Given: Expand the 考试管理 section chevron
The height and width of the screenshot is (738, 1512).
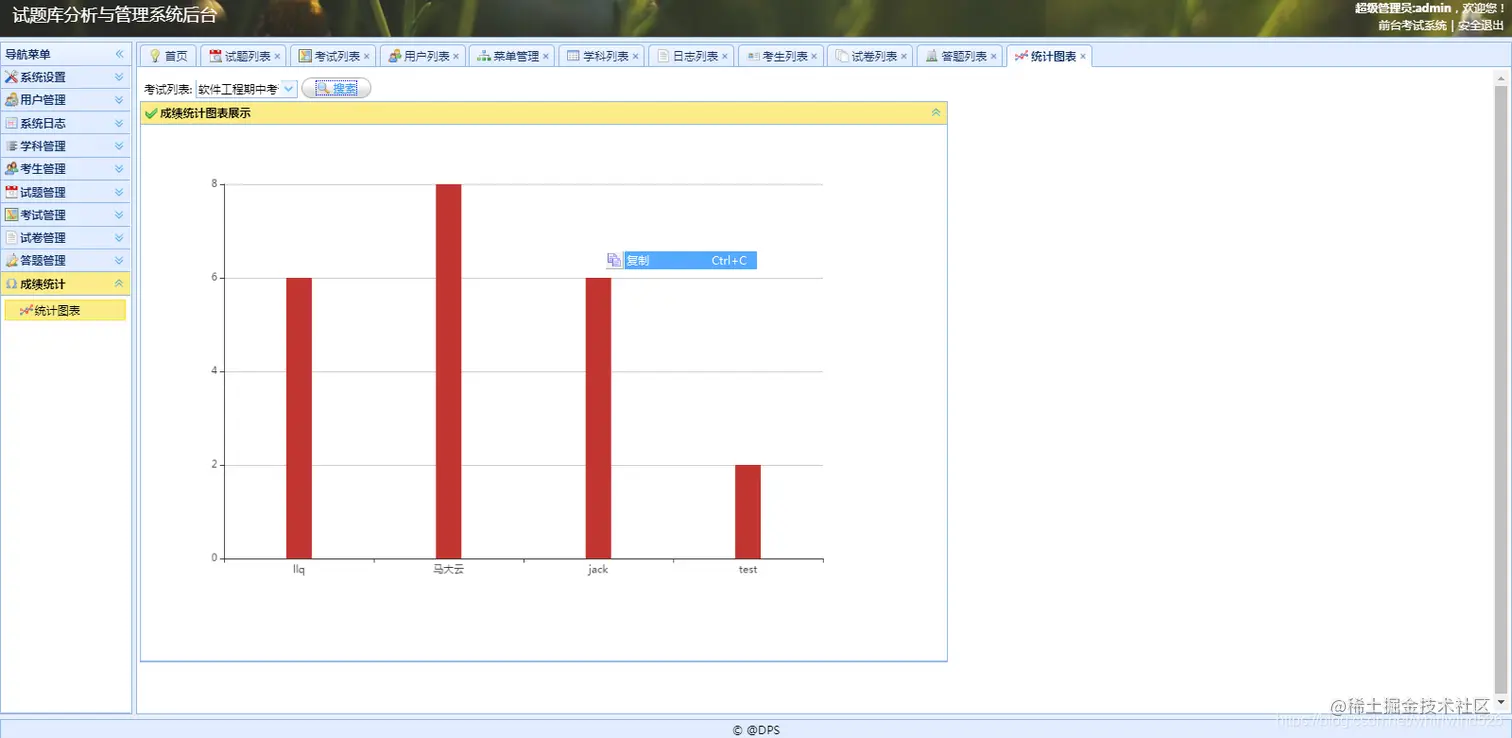Looking at the screenshot, I should point(119,215).
